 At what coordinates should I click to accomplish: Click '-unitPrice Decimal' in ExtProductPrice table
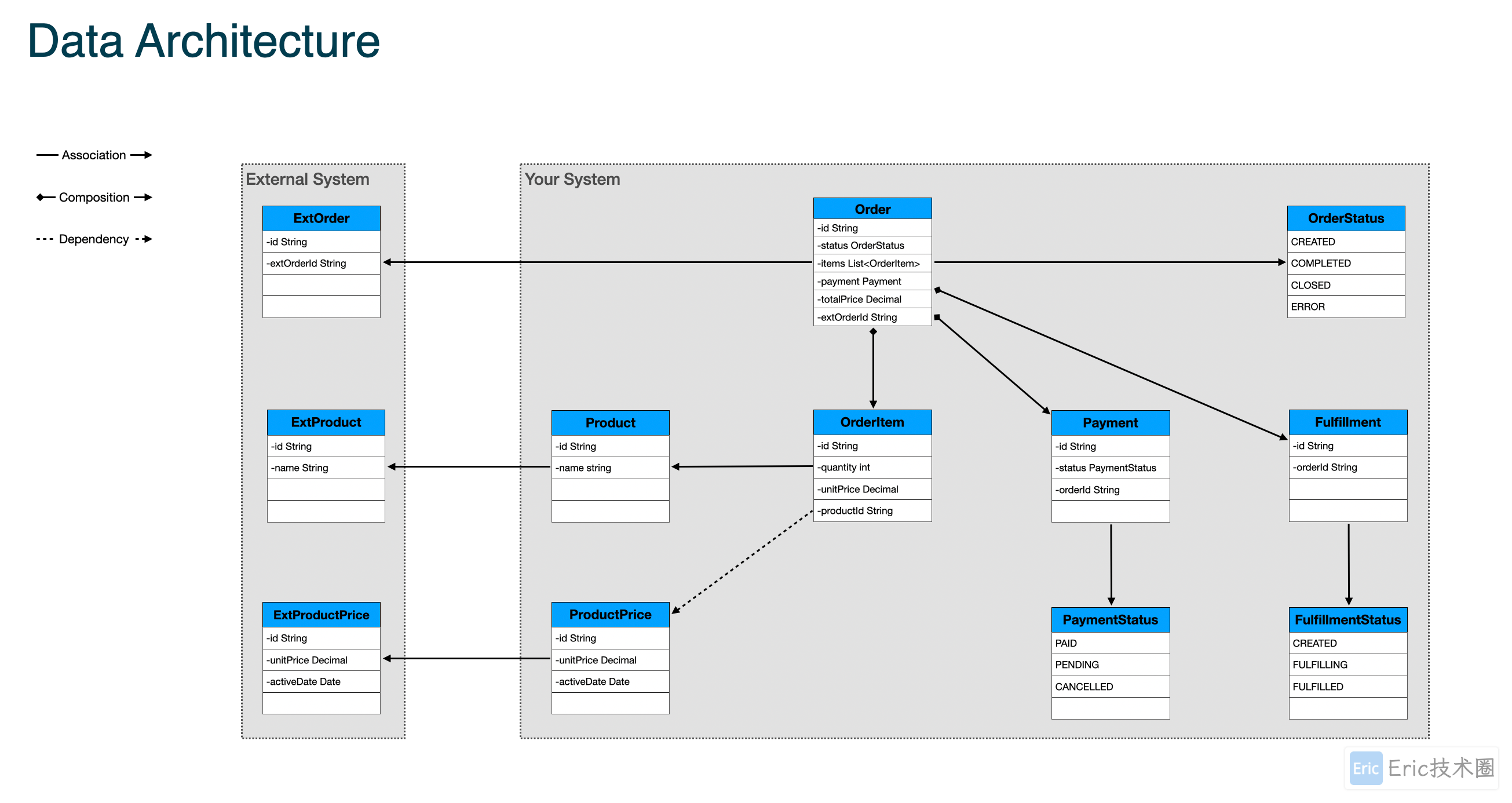[x=321, y=660]
